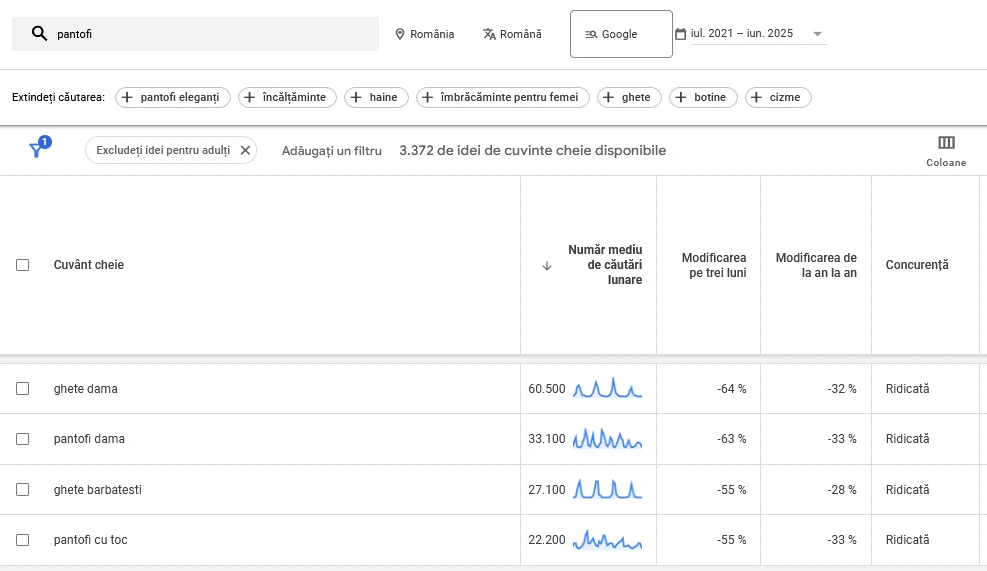Sort by Concurență column header

(x=917, y=265)
